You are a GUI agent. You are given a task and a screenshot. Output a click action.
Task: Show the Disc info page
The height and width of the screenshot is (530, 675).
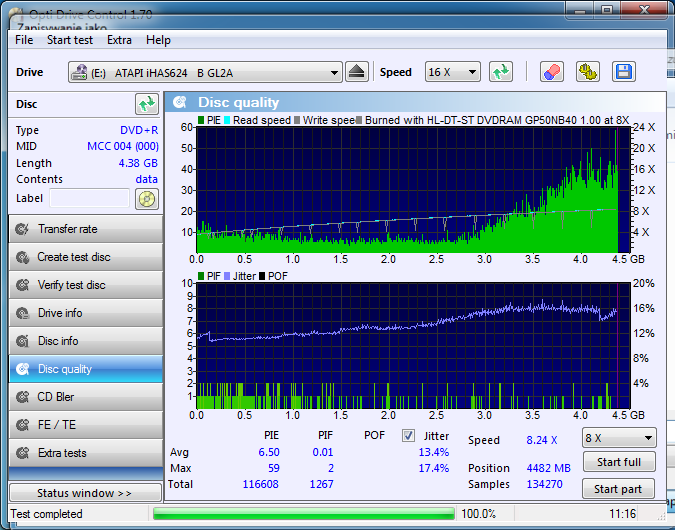click(86, 341)
